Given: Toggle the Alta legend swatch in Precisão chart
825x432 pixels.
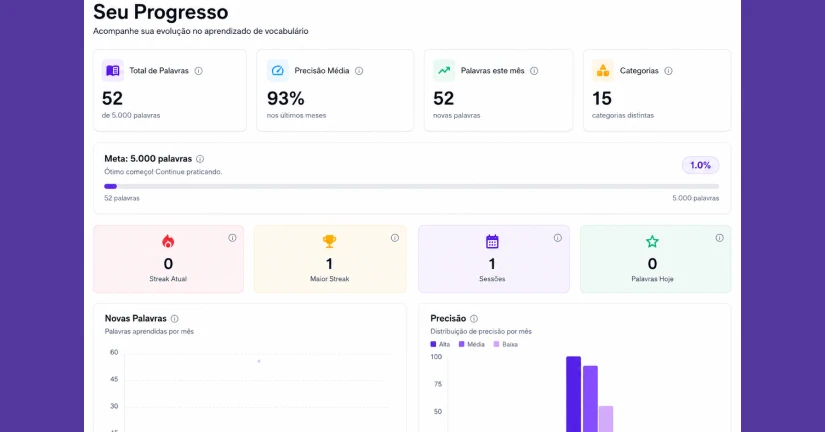Looking at the screenshot, I should click(x=433, y=344).
